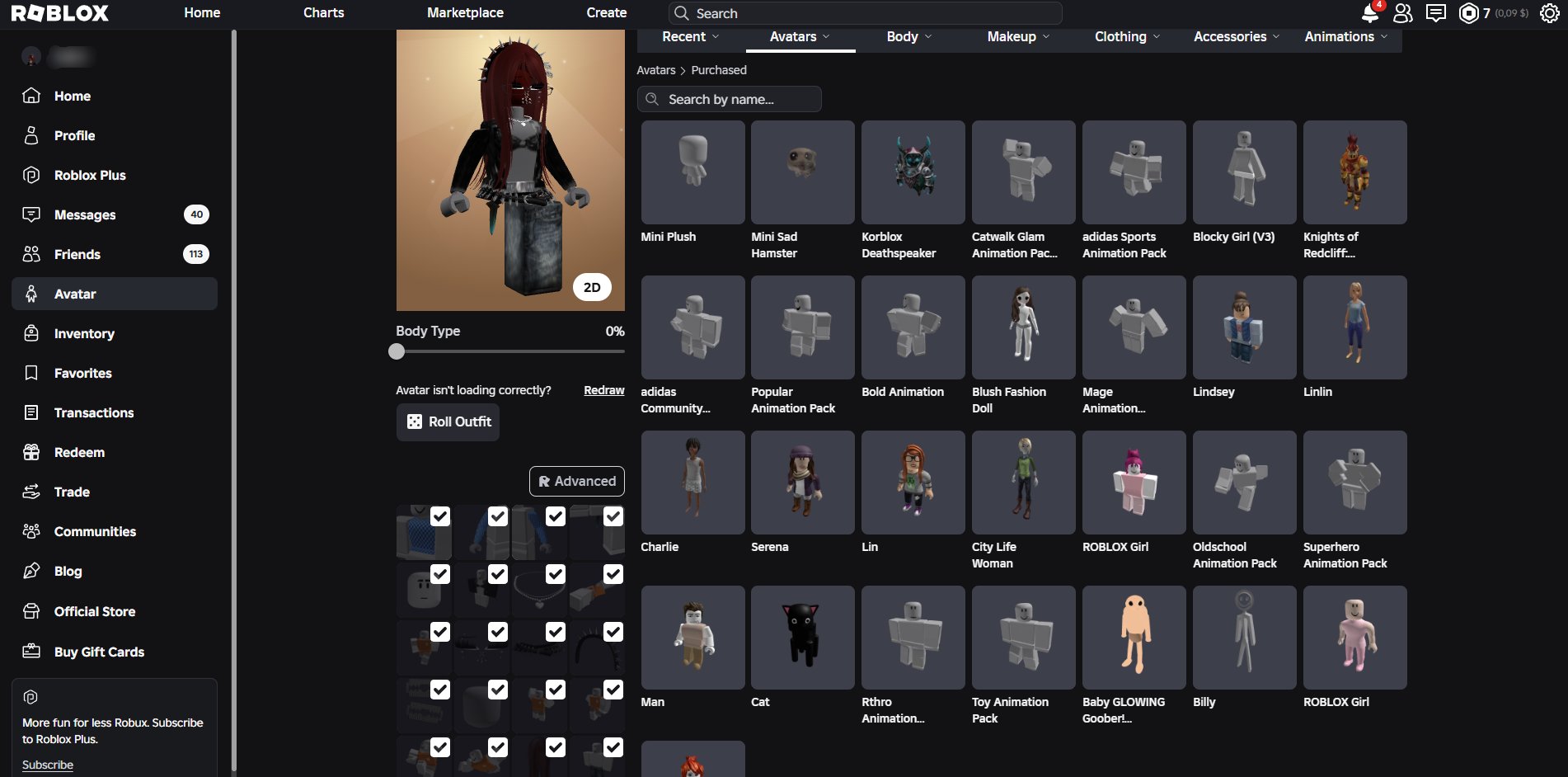The image size is (1568, 777).
Task: Select the Knights of Redcliff avatar
Action: 1355,172
